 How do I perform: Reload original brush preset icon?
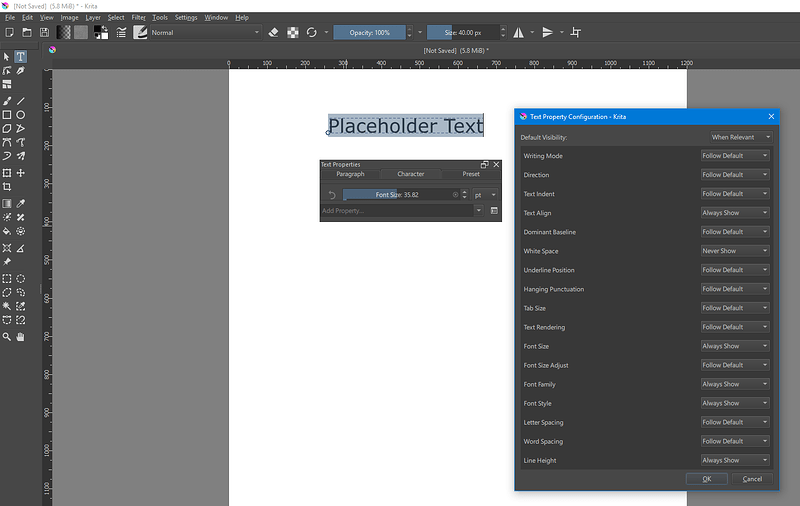click(312, 33)
